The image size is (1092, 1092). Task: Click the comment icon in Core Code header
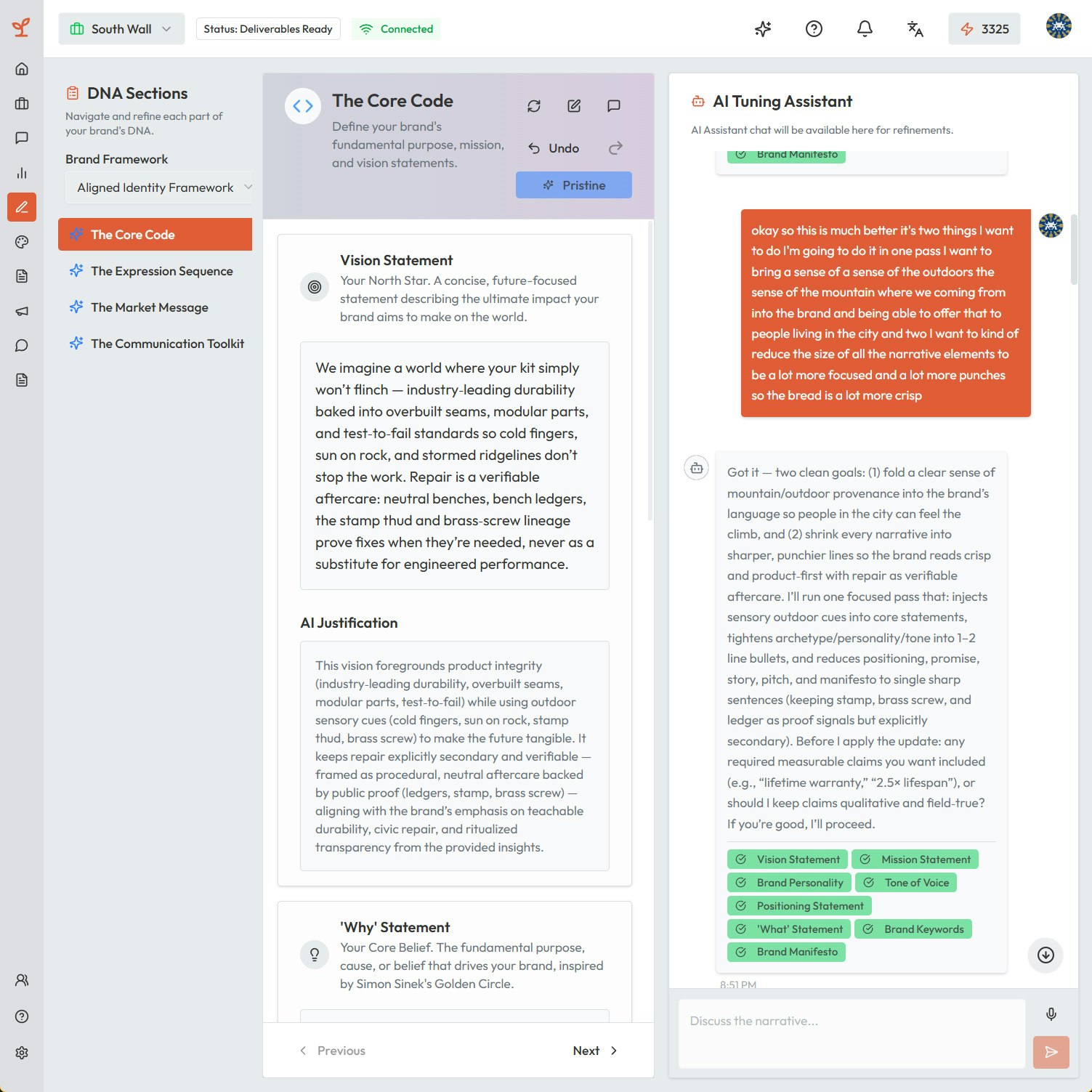pos(614,106)
